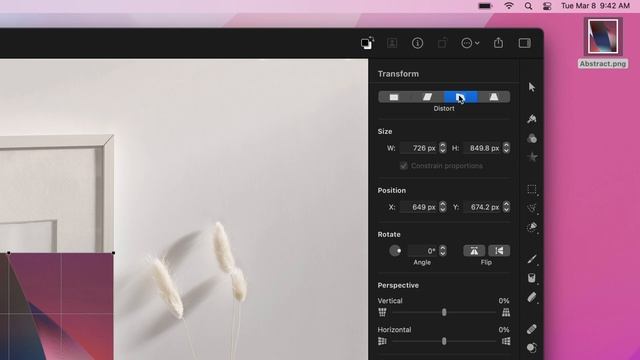Click the Vertical perspective right grid icon
The image size is (640, 360).
506,312
